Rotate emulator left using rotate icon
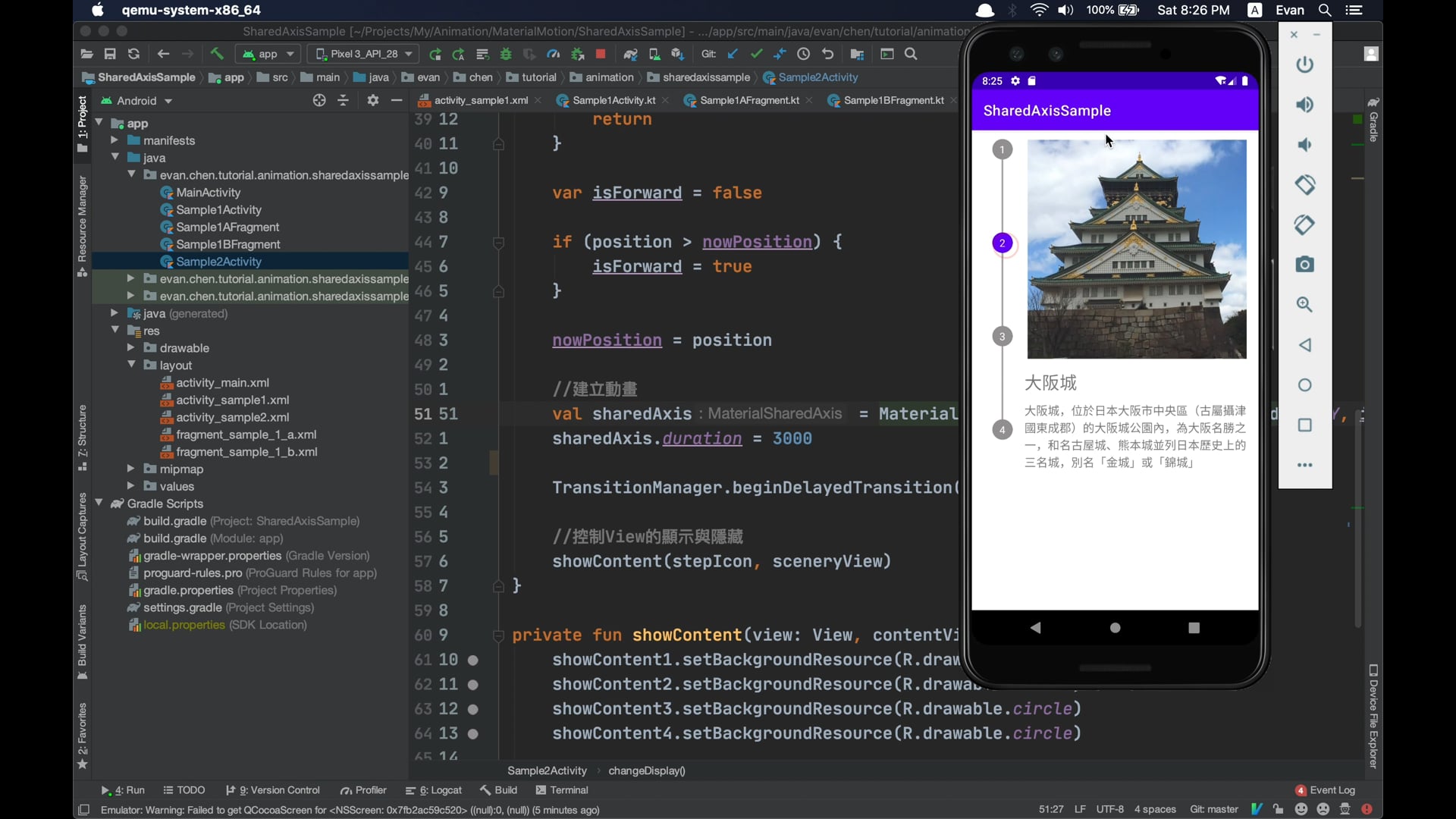The height and width of the screenshot is (819, 1456). tap(1304, 184)
